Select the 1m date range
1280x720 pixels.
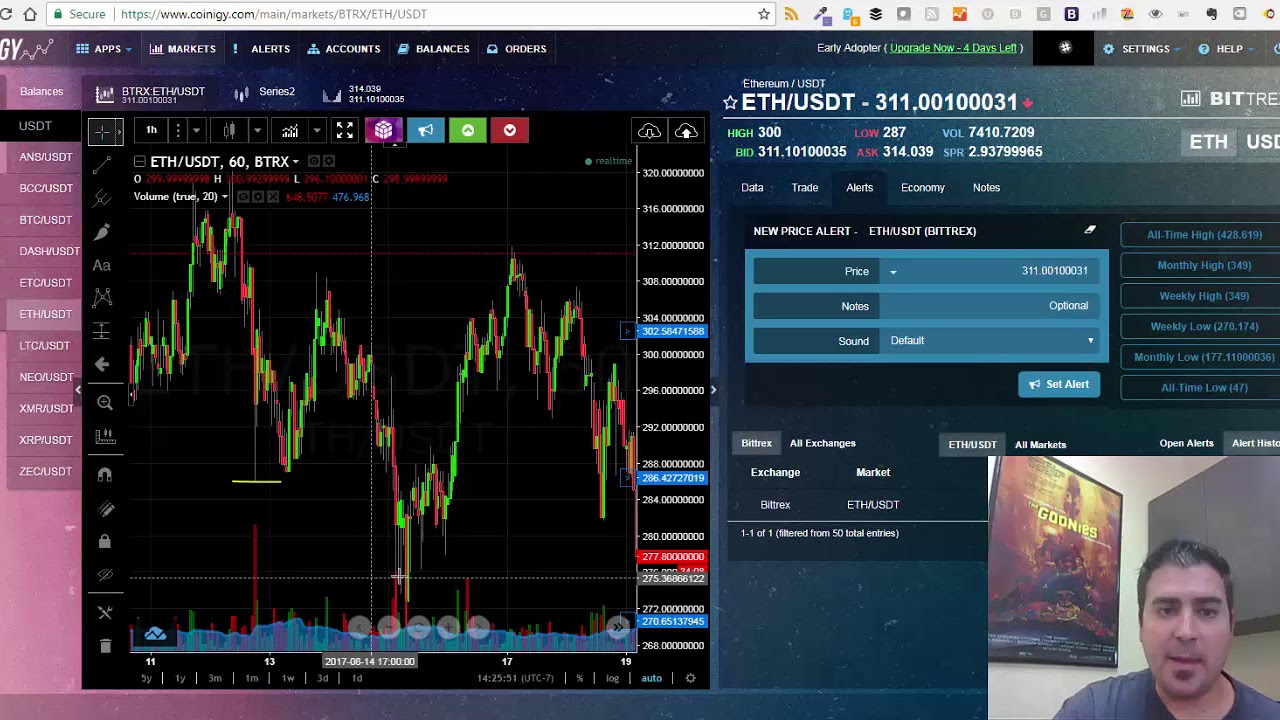point(252,678)
